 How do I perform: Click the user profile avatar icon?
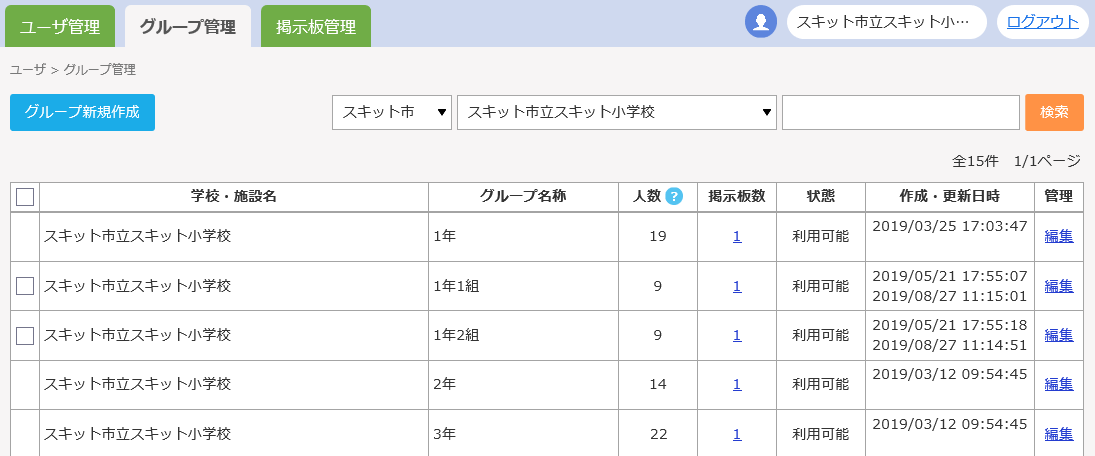coord(761,22)
